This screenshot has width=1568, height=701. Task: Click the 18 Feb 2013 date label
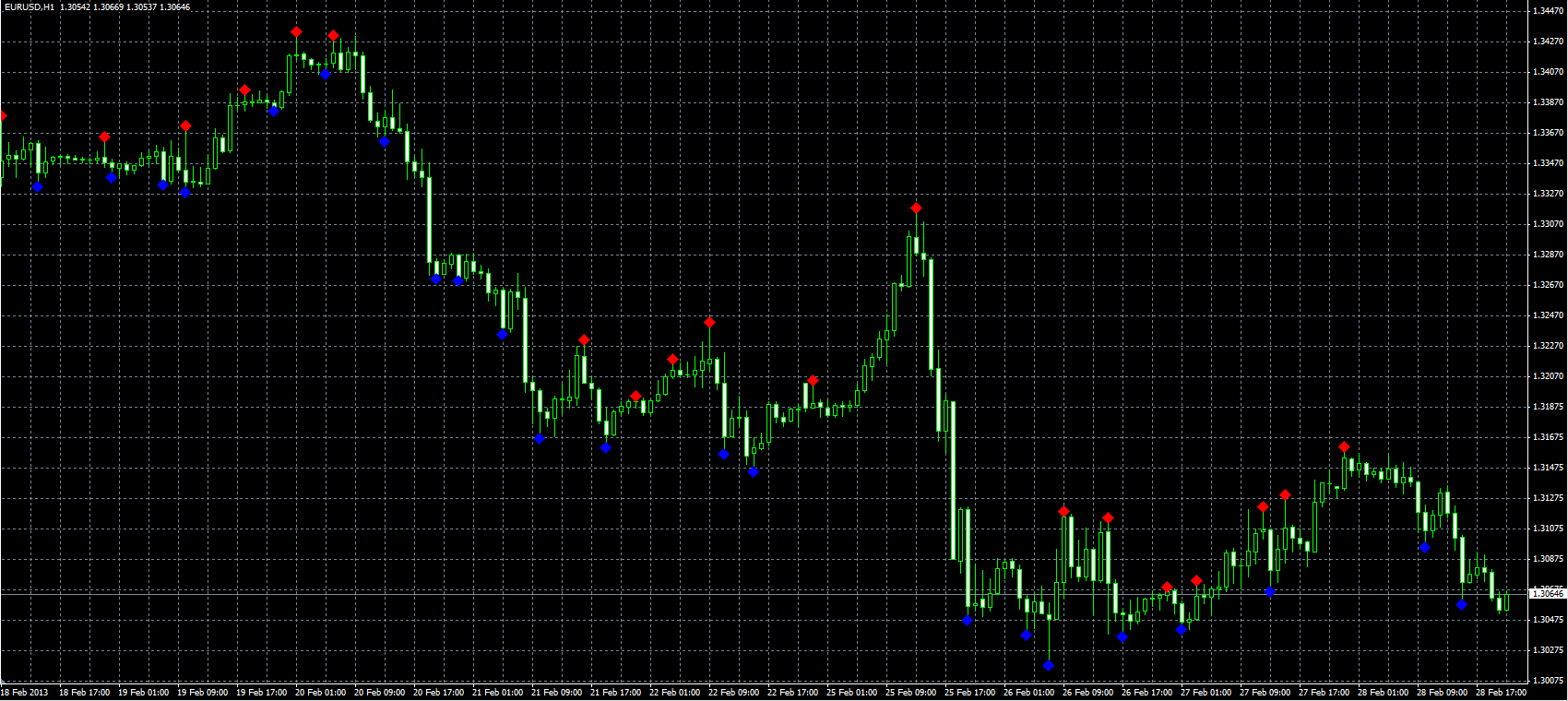[x=25, y=693]
